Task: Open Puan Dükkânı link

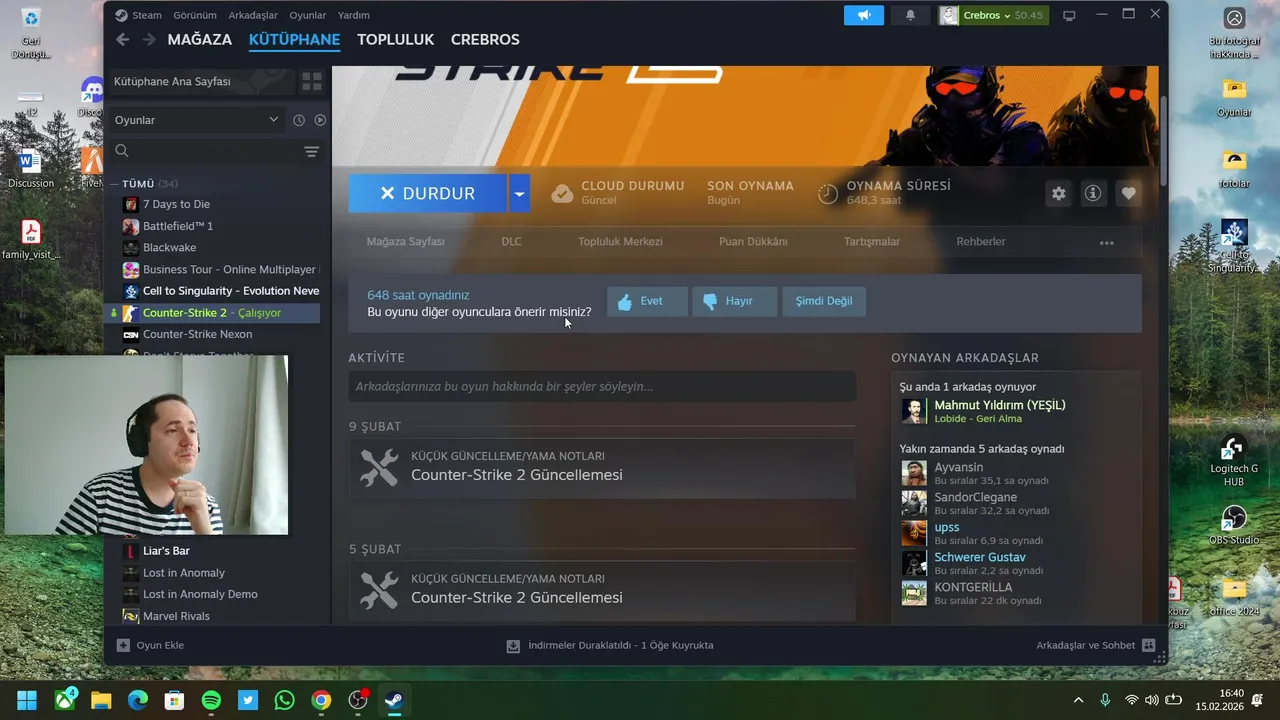Action: coord(753,242)
